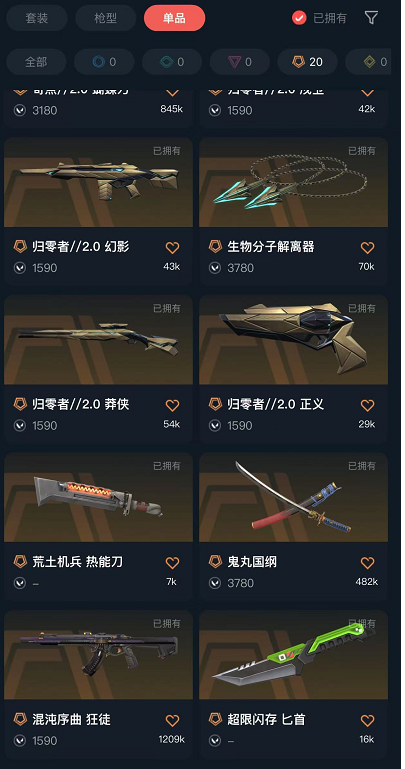Viewport: 405px width, 769px height.
Task: Open the 生物分子解离器 chain blade image
Action: point(293,182)
